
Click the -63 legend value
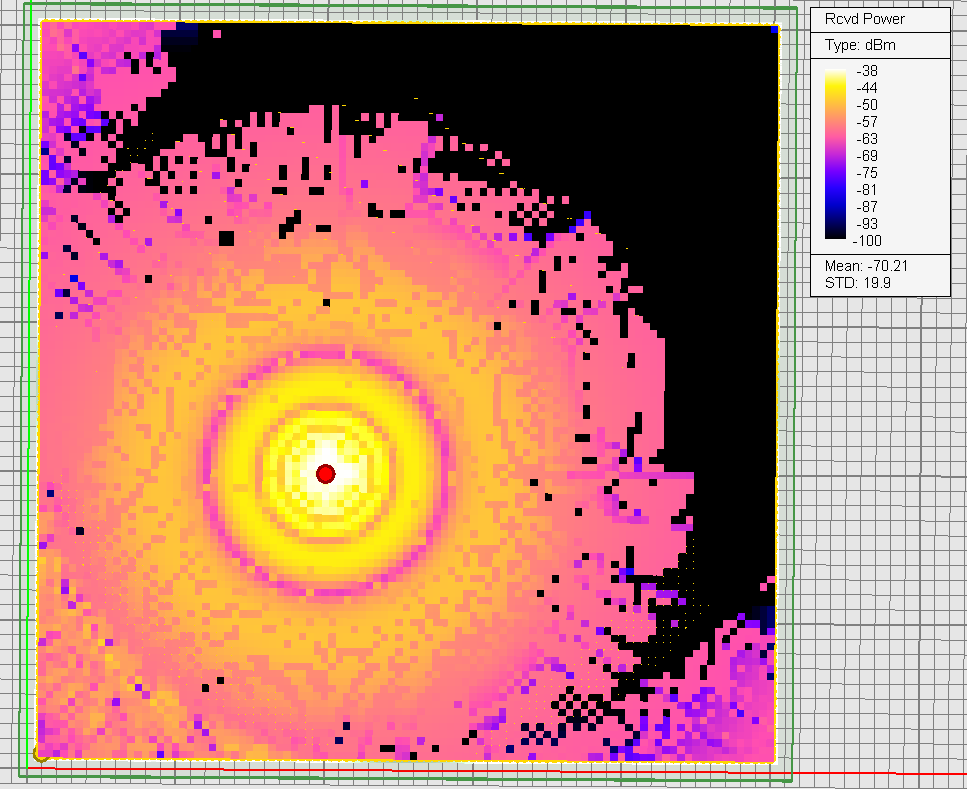click(x=866, y=139)
